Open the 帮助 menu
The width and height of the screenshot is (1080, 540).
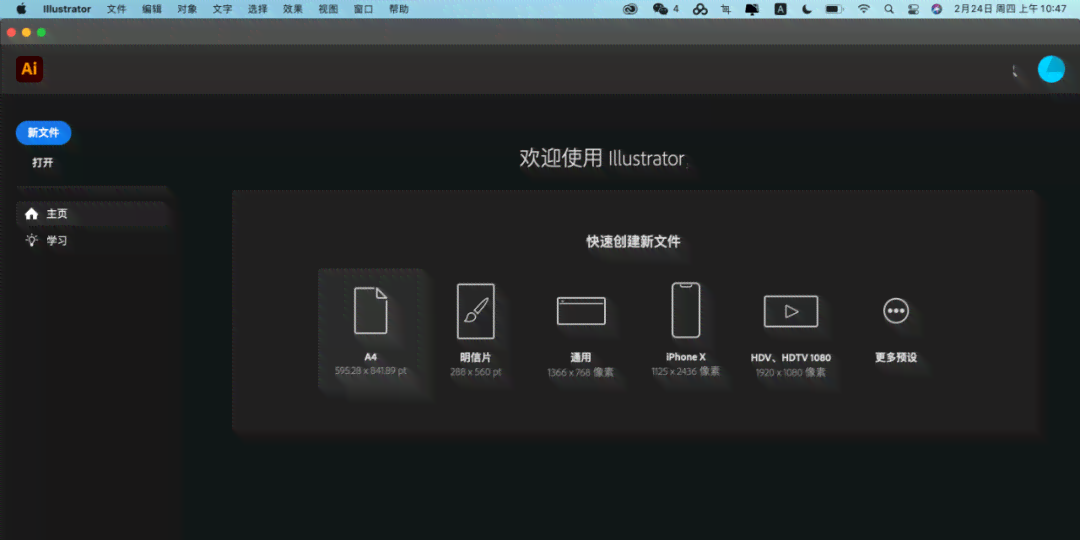click(399, 9)
